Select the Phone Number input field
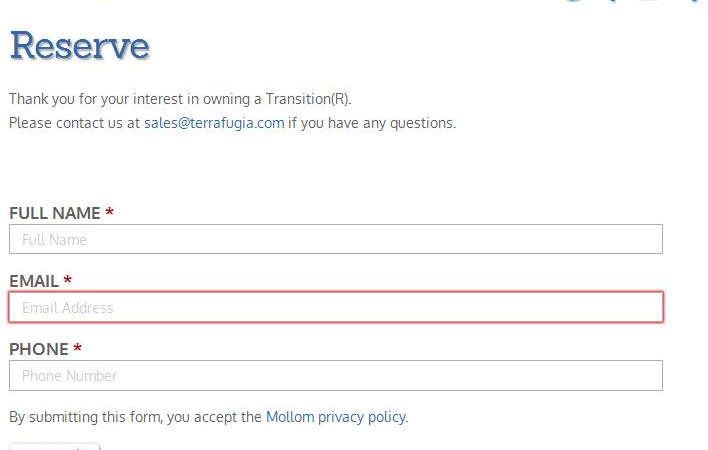 click(x=335, y=375)
